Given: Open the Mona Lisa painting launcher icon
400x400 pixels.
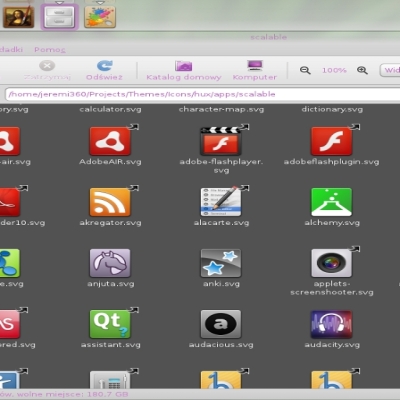Looking at the screenshot, I should [x=19, y=17].
